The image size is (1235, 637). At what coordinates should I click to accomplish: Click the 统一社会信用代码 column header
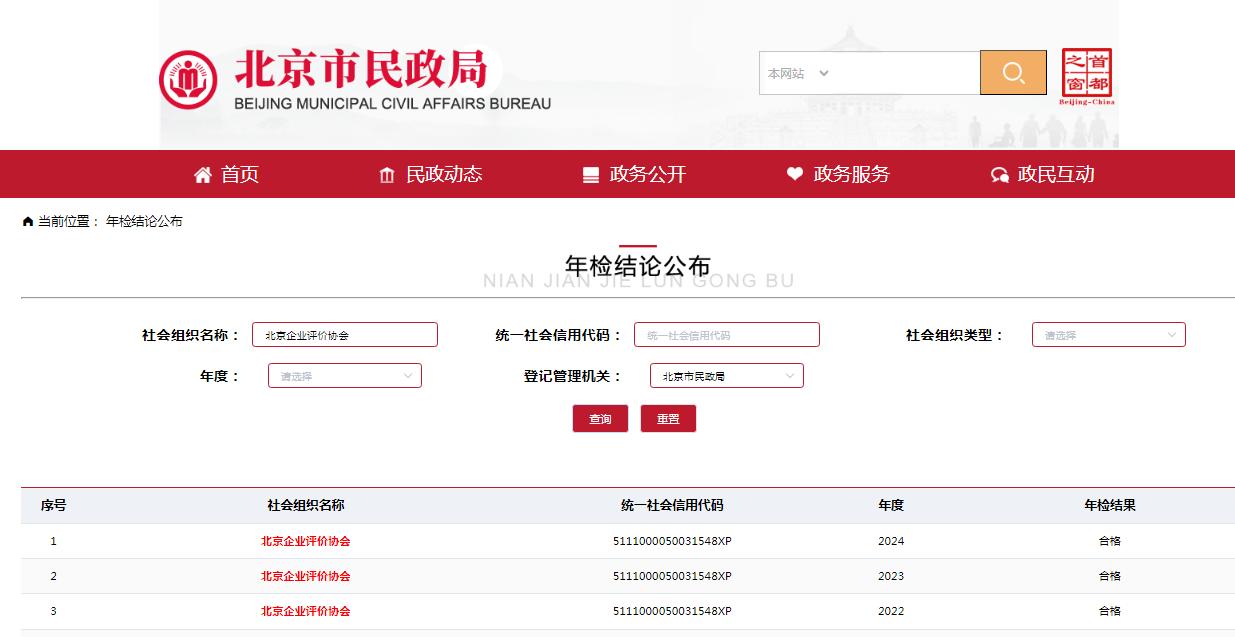point(672,506)
